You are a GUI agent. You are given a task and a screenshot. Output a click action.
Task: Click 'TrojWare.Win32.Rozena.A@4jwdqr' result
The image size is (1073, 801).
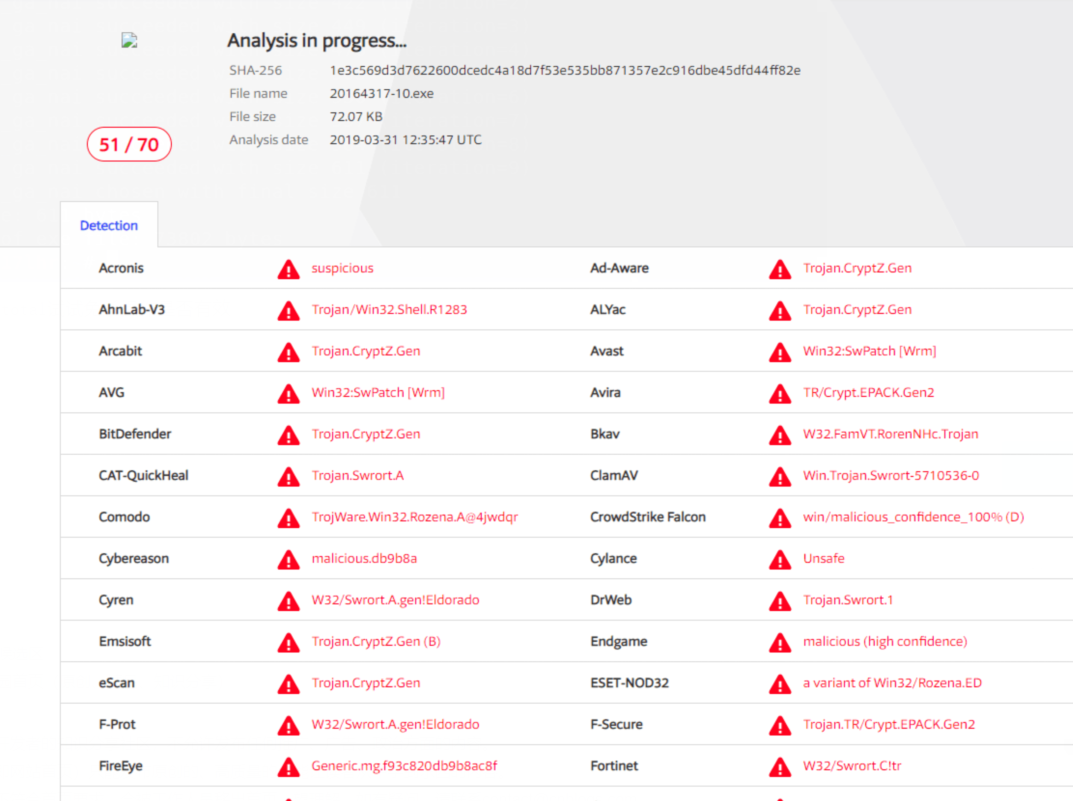pyautogui.click(x=415, y=517)
